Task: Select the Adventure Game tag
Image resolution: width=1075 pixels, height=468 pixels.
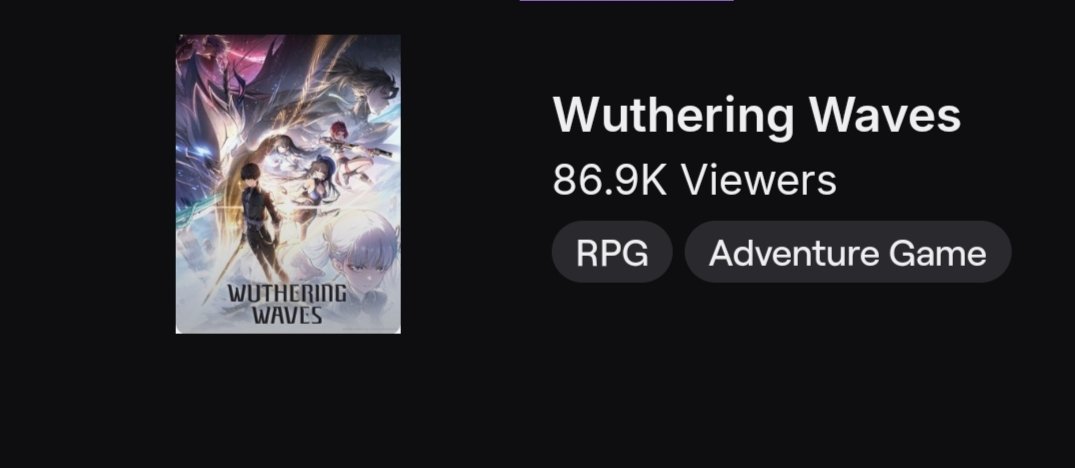Action: coord(847,251)
